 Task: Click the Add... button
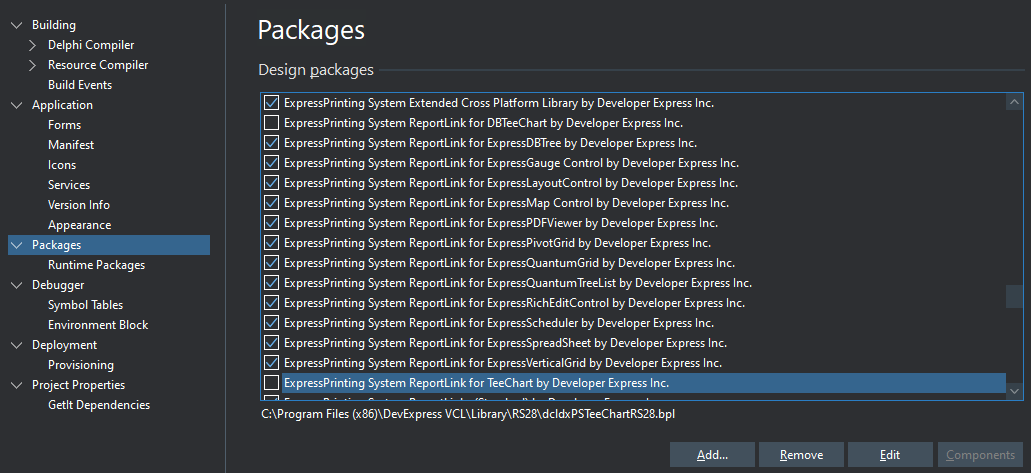click(712, 455)
